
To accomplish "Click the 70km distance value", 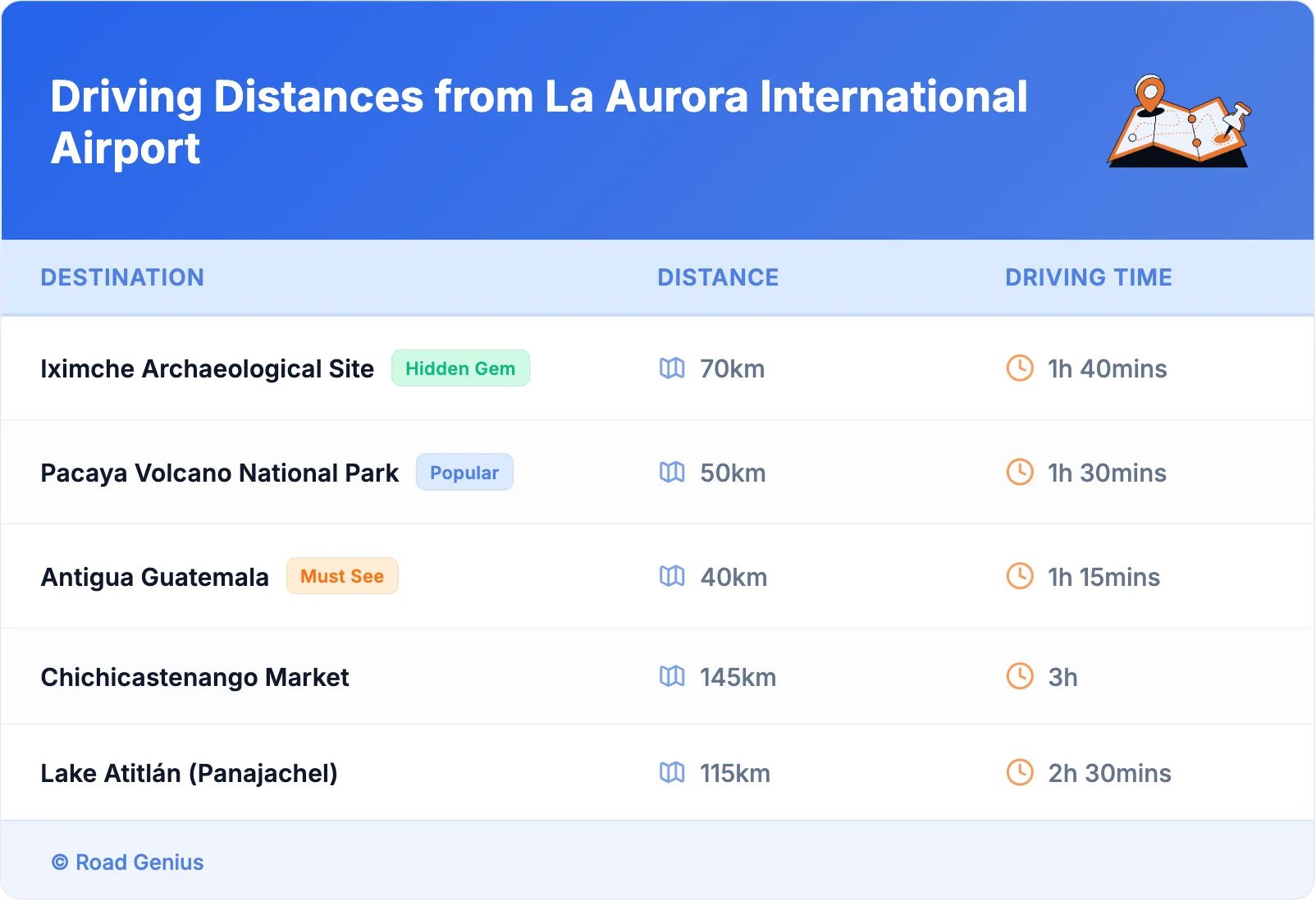I will (732, 369).
